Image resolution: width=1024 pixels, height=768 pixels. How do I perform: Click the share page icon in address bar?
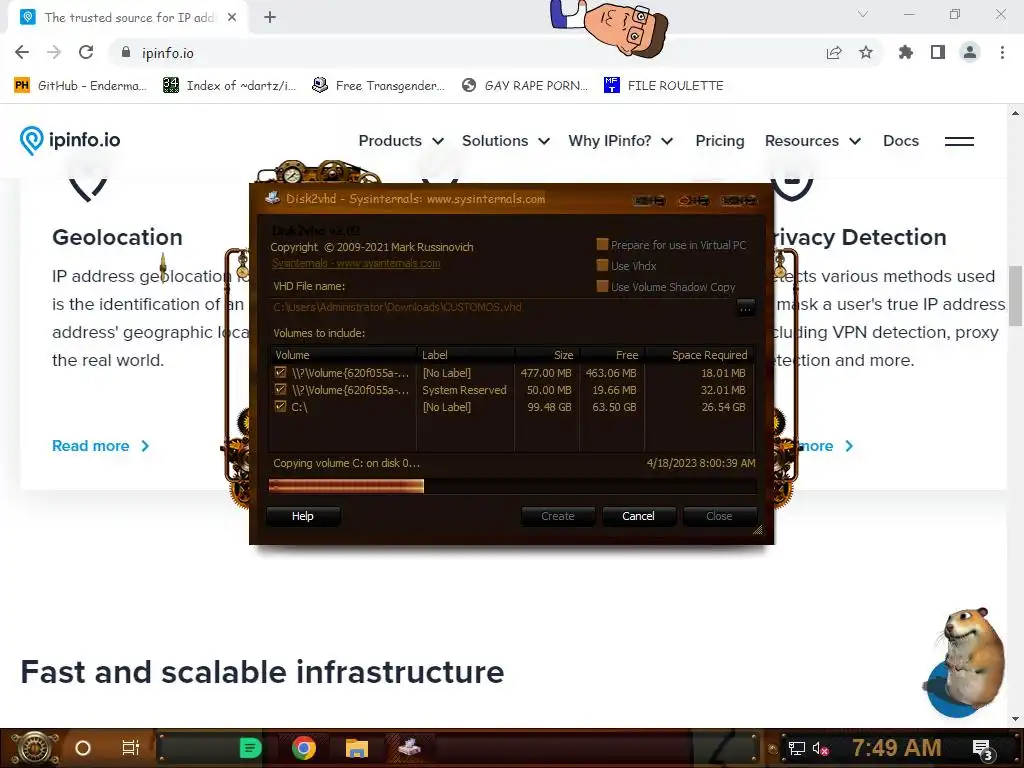834,52
